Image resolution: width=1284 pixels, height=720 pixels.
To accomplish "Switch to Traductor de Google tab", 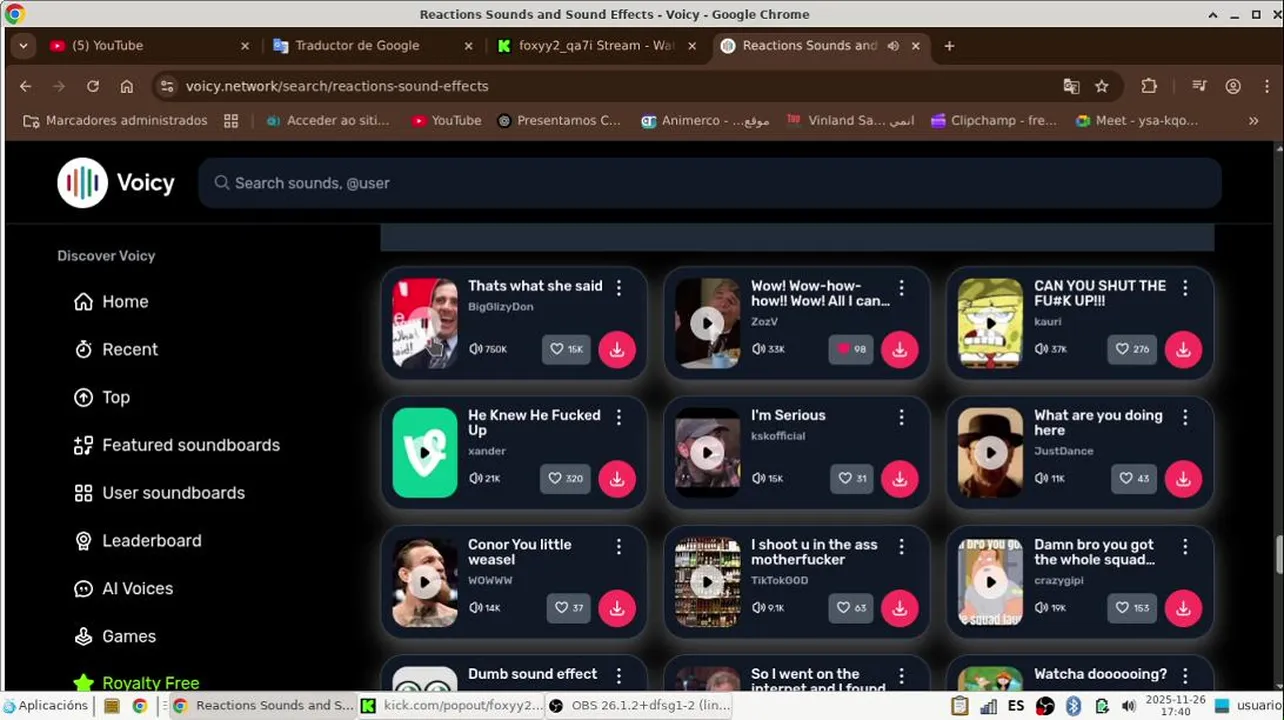I will coord(373,45).
